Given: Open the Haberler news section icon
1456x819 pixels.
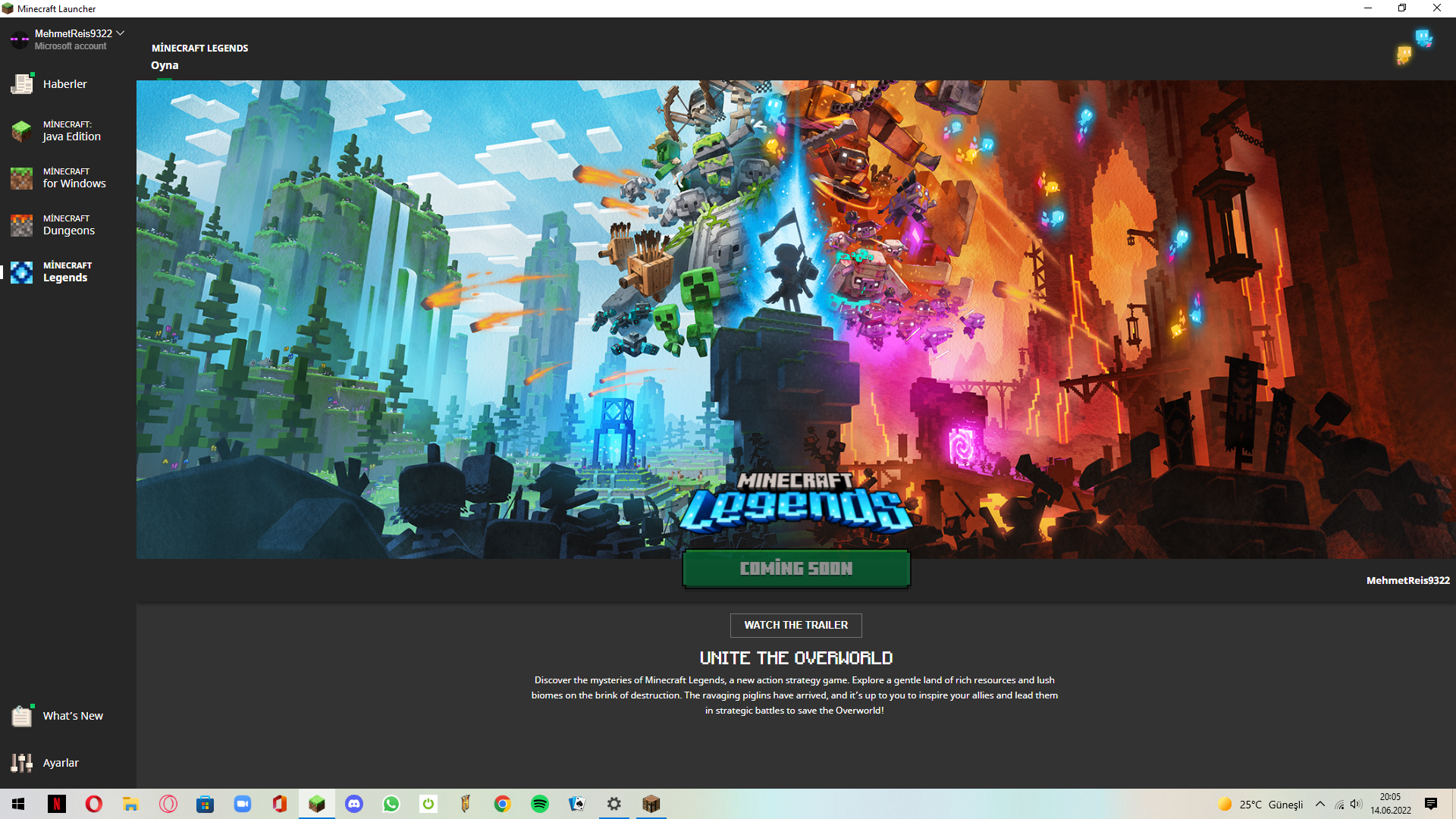Looking at the screenshot, I should 22,84.
